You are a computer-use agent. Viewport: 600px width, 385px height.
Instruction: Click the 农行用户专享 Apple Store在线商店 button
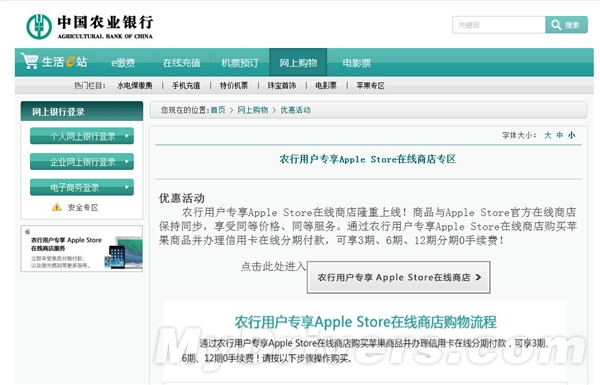[398, 277]
